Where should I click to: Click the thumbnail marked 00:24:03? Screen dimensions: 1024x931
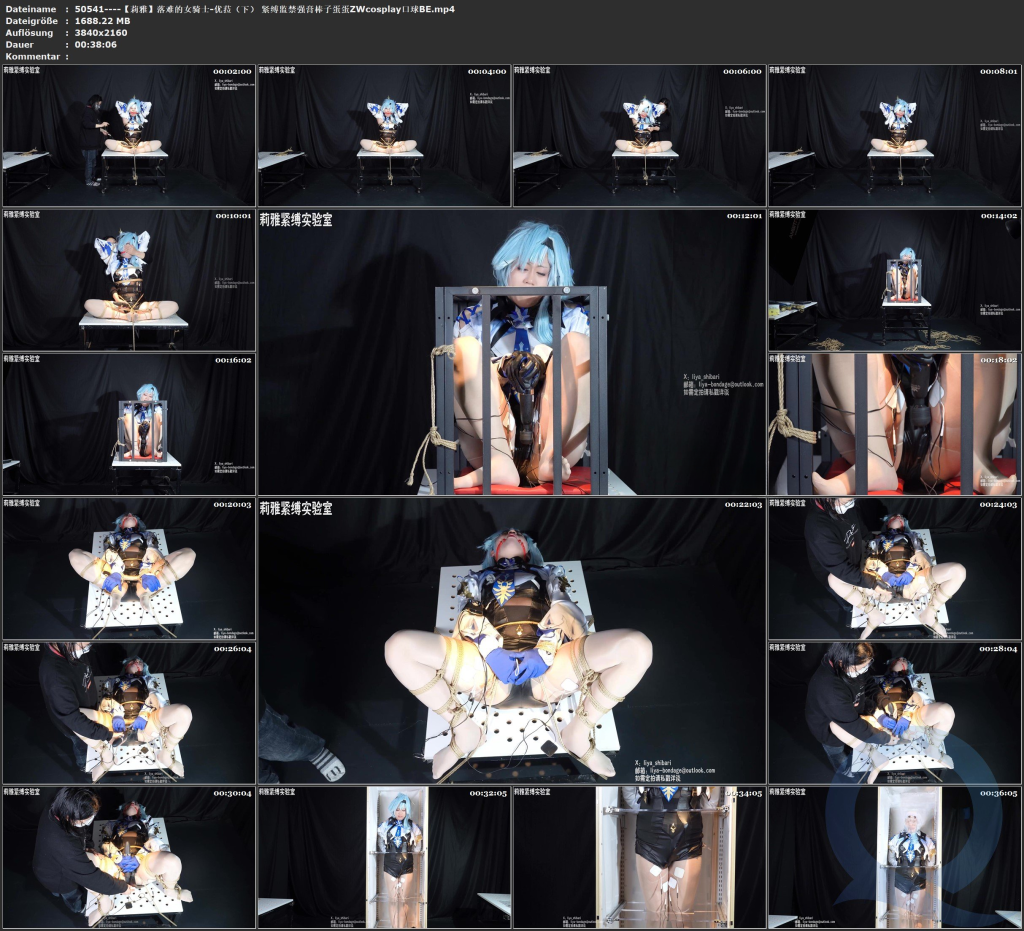point(895,568)
